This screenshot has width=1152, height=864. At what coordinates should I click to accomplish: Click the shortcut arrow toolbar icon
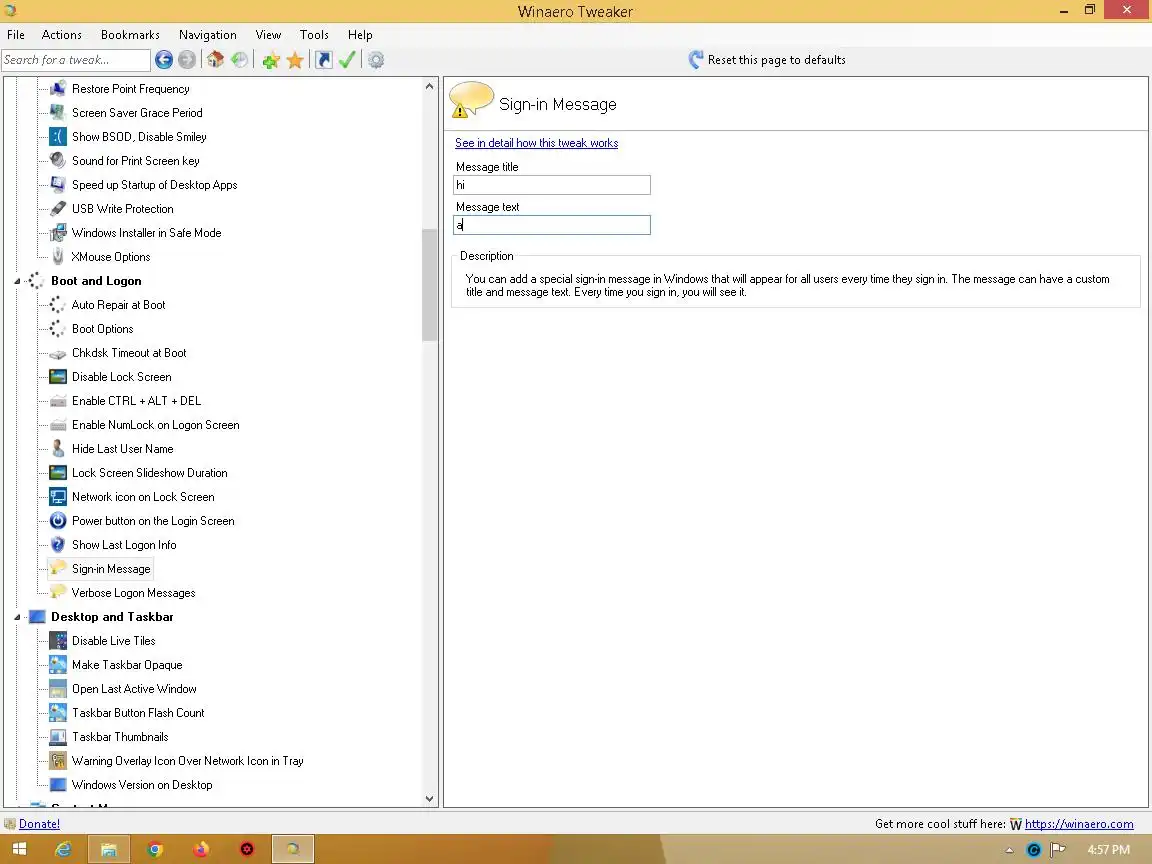(x=323, y=60)
